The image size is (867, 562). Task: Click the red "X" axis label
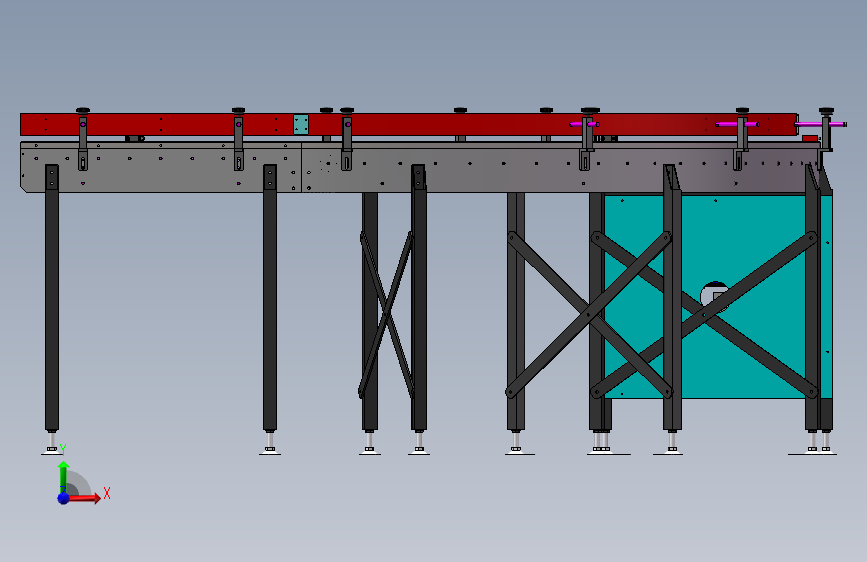[x=107, y=493]
